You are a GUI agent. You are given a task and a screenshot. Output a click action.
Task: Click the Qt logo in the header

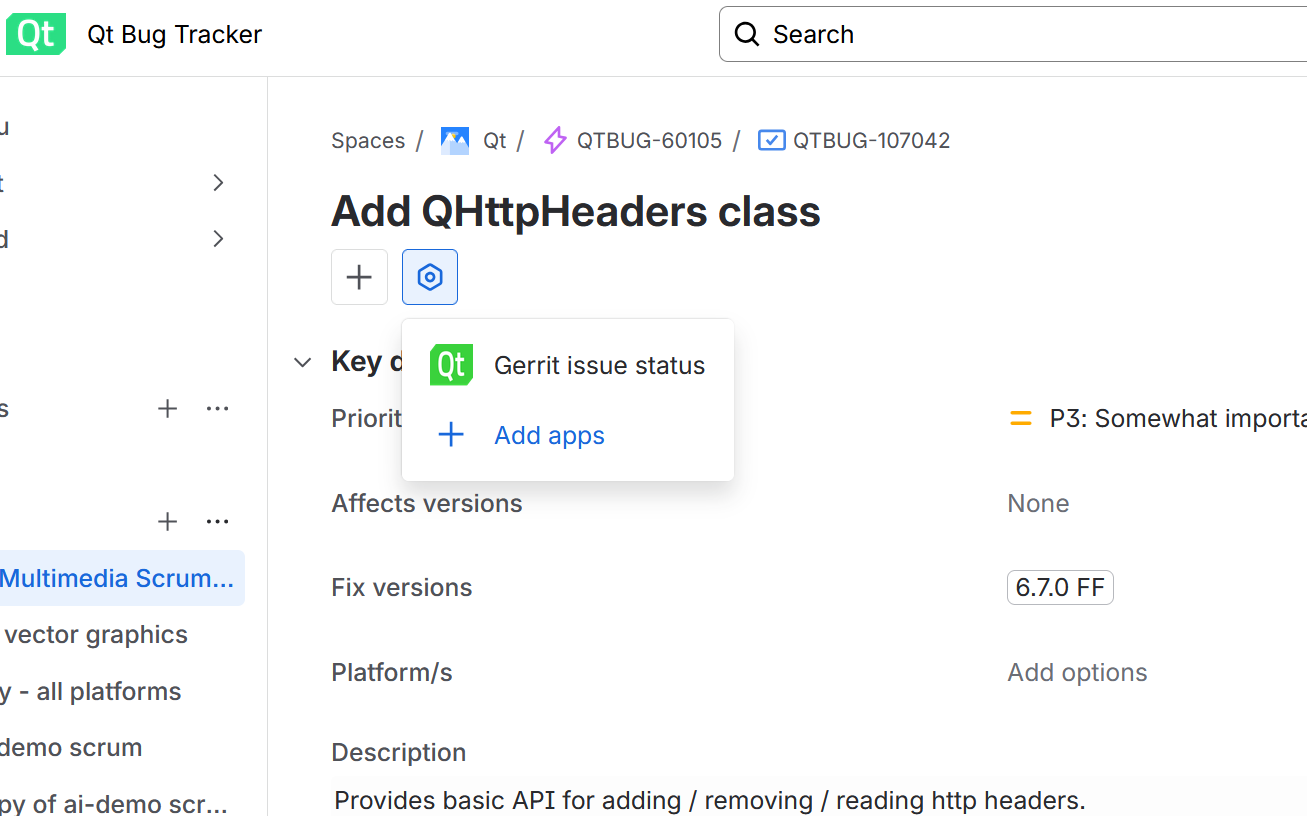[36, 34]
